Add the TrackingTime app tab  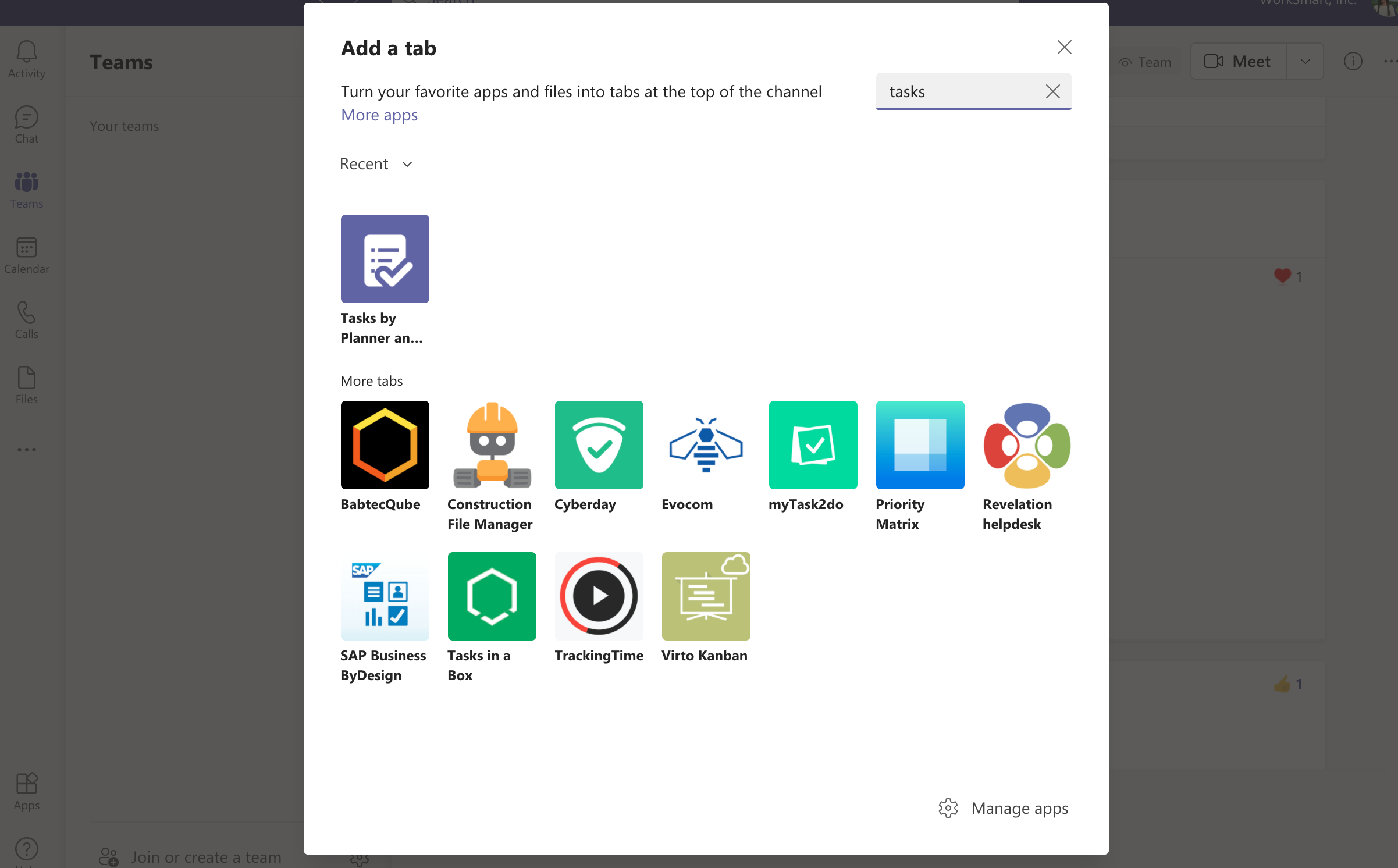pyautogui.click(x=599, y=596)
